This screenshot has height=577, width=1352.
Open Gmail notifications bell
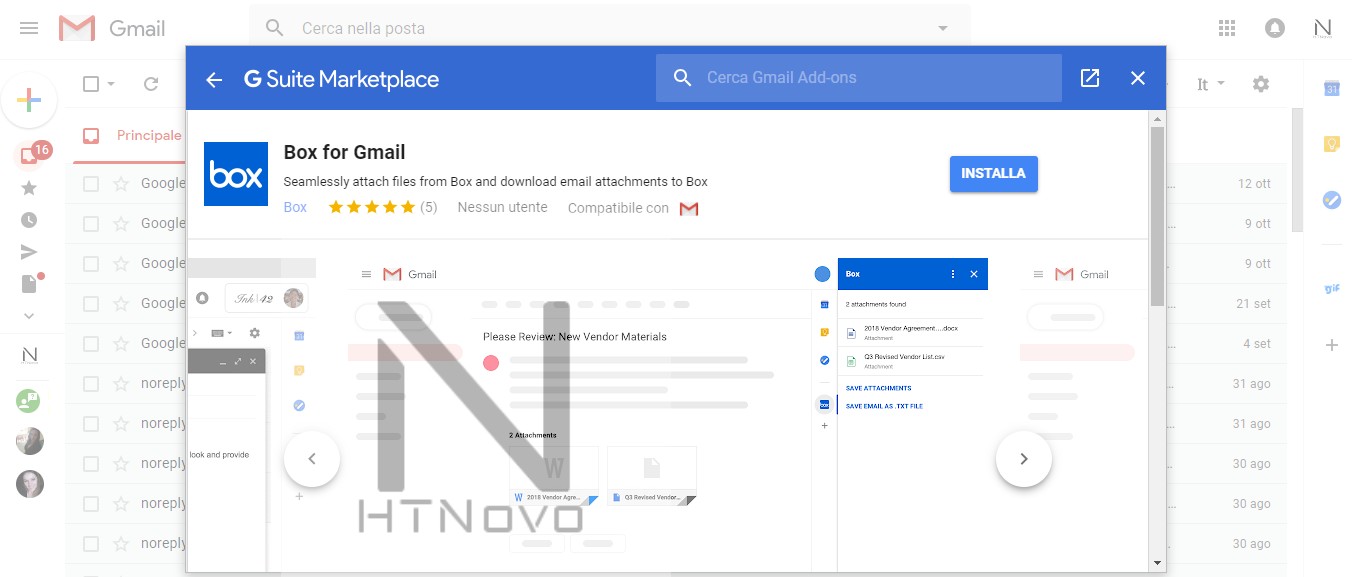(x=1274, y=27)
